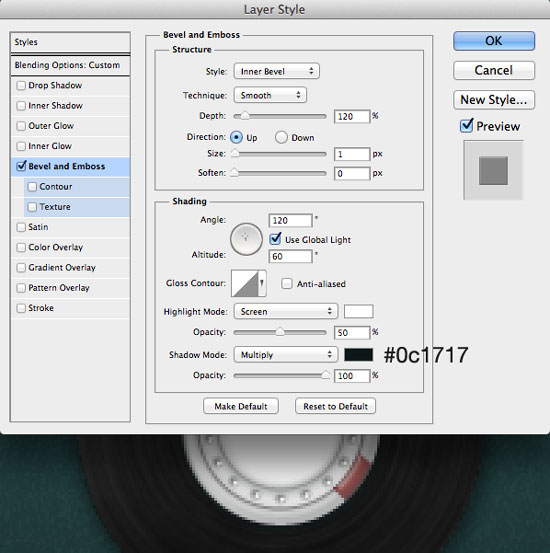Click the New Style... button
The height and width of the screenshot is (553, 550).
pos(494,100)
